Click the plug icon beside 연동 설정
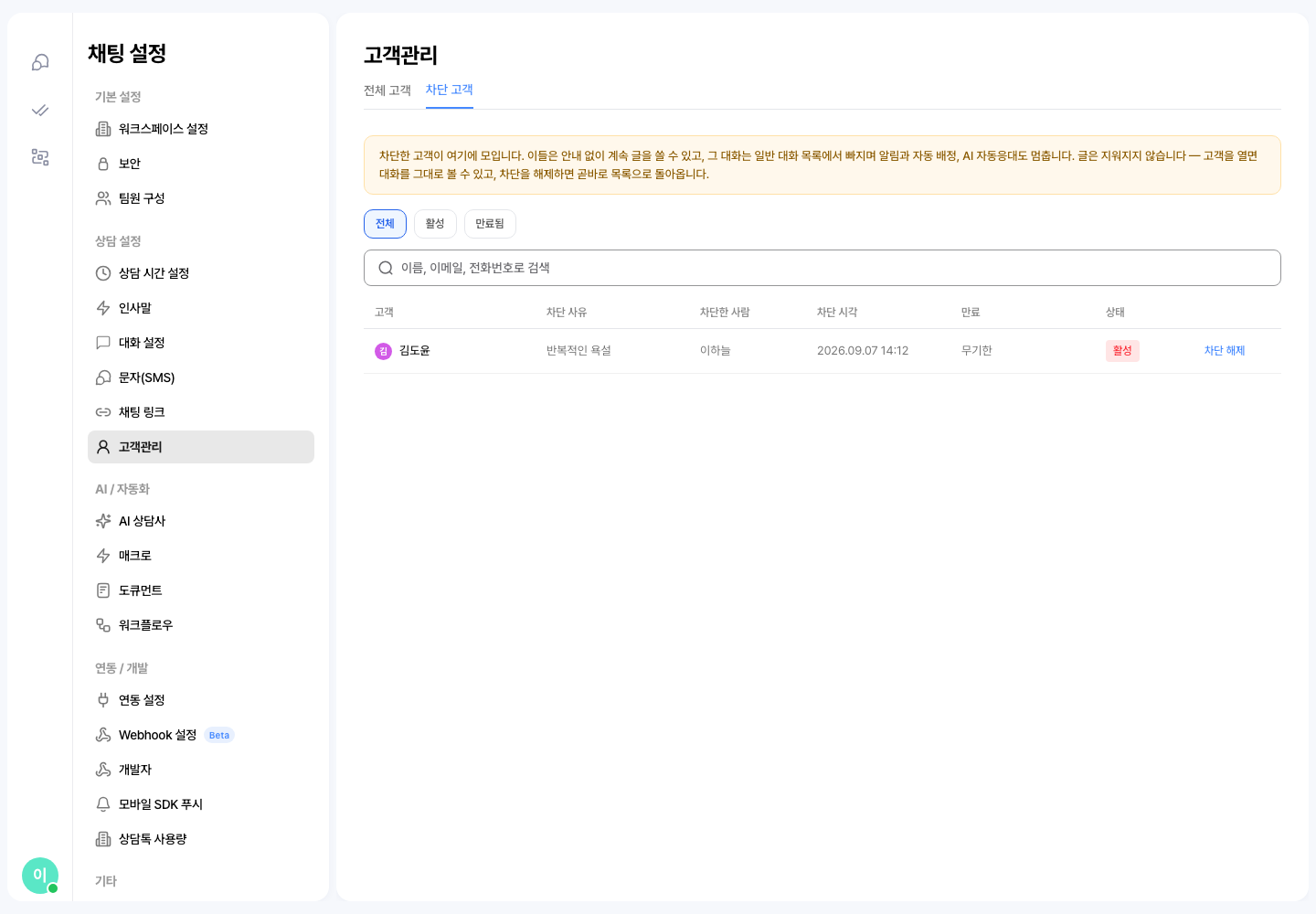This screenshot has height=914, width=1316. (x=103, y=700)
